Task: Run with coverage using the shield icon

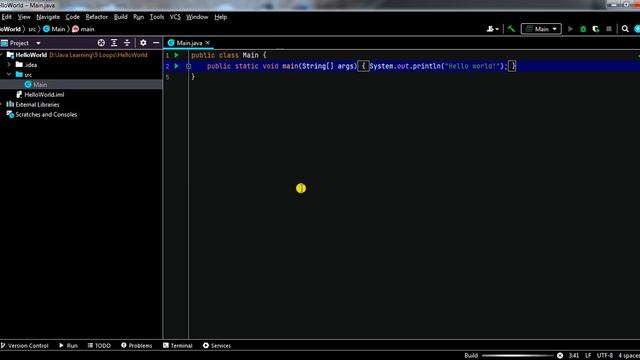Action: 596,29
